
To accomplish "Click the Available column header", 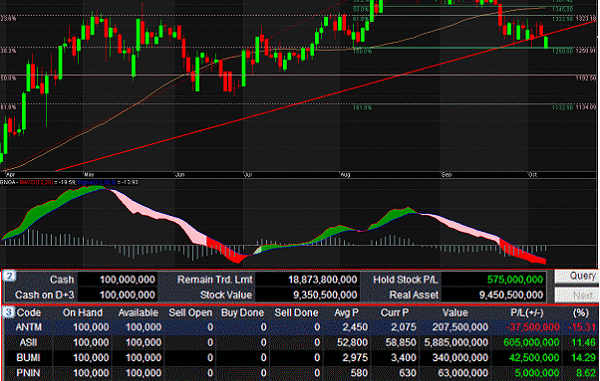I will [x=138, y=313].
